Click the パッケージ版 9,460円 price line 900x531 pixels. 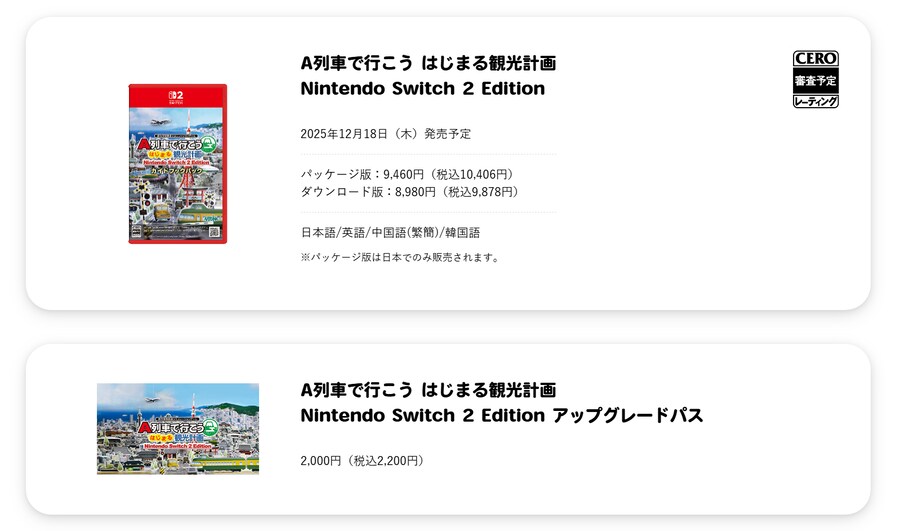[x=407, y=174]
